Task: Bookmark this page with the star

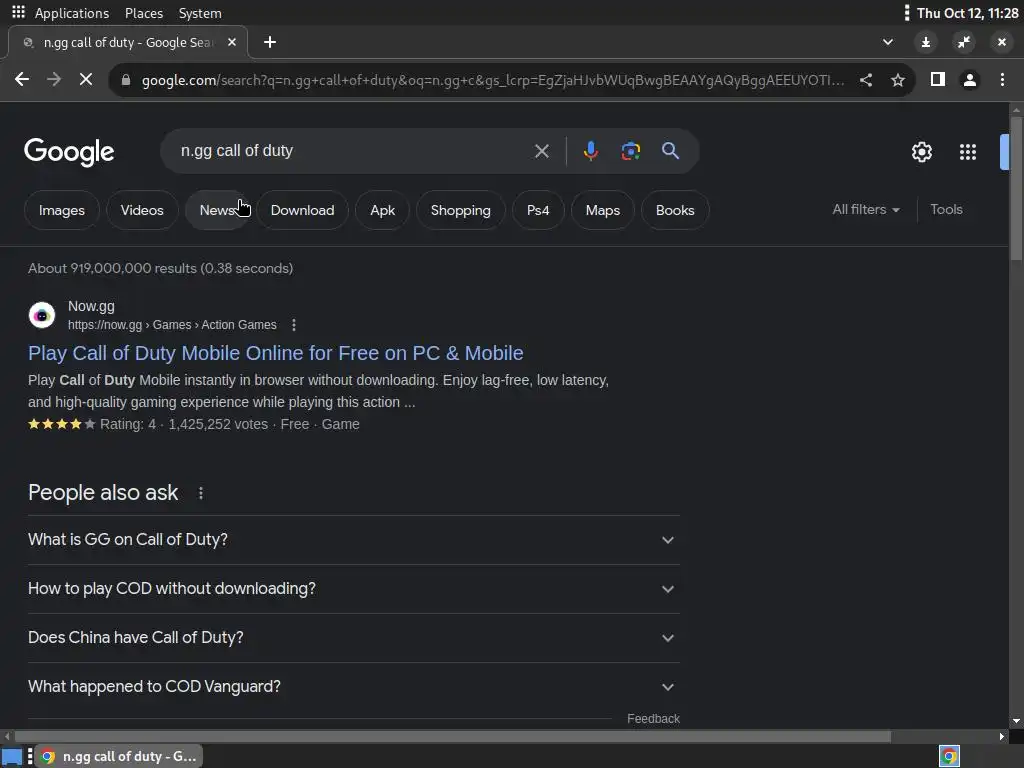Action: coord(898,80)
